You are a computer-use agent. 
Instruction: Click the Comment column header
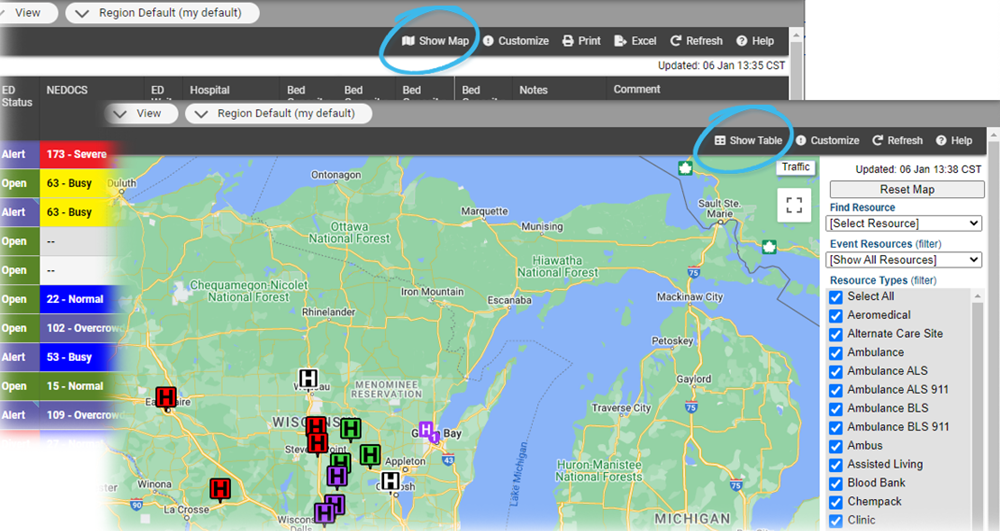[636, 89]
